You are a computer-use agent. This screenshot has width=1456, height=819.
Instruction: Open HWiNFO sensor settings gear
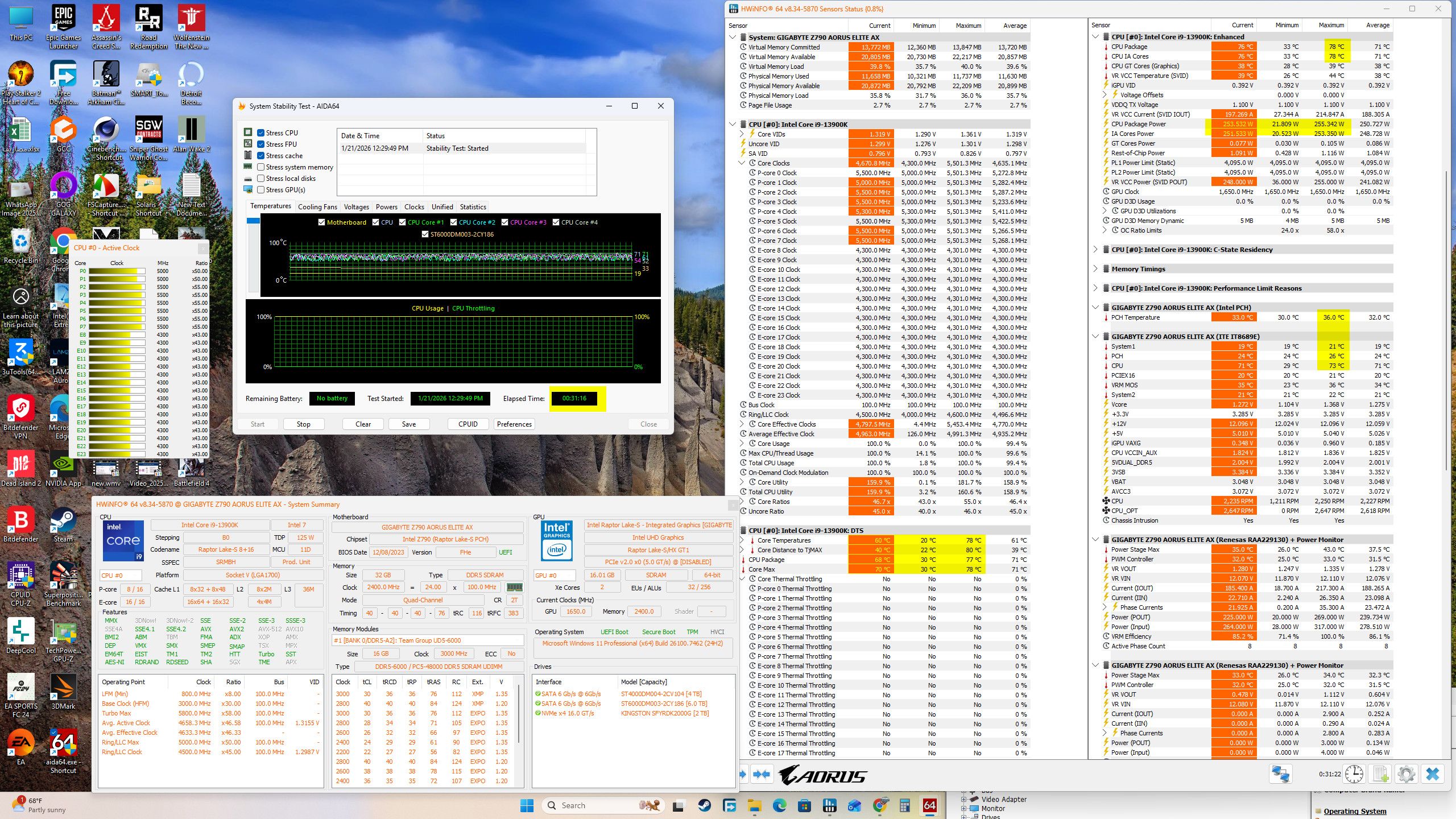pos(1406,774)
